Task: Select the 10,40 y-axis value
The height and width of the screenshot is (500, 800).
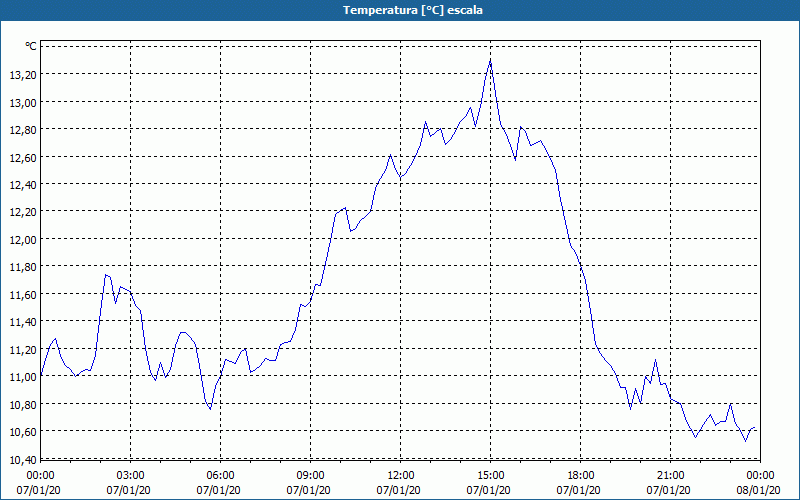Action: tap(23, 460)
